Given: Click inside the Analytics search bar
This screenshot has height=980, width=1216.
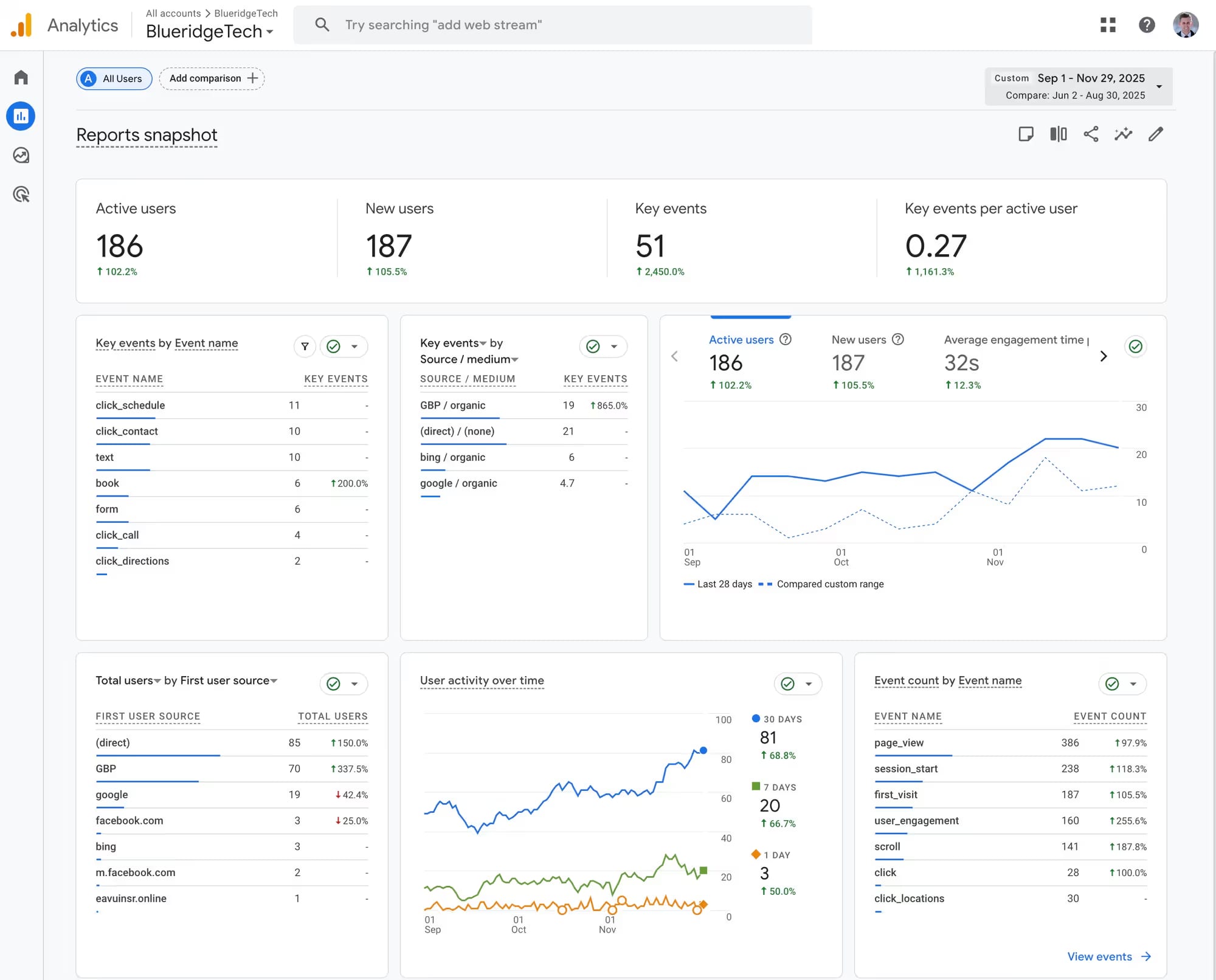Looking at the screenshot, I should 547,24.
